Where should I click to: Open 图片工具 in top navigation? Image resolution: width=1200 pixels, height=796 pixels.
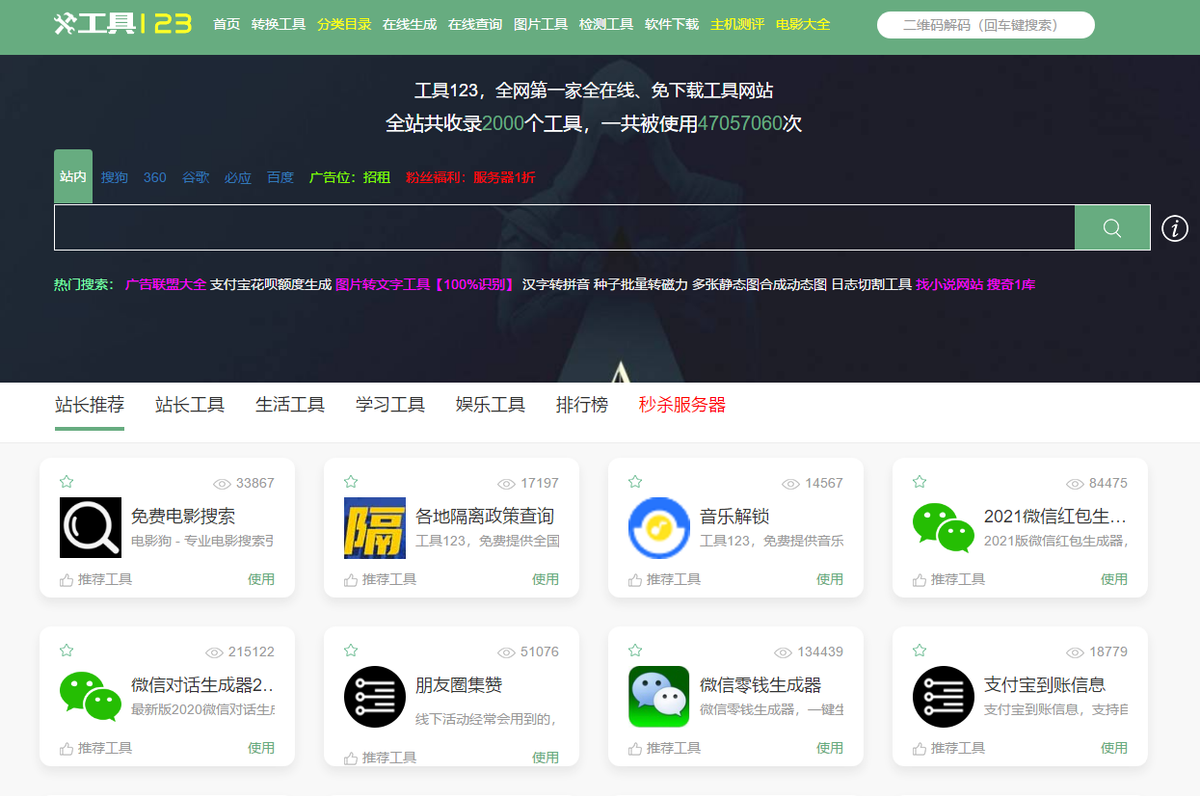pos(541,24)
